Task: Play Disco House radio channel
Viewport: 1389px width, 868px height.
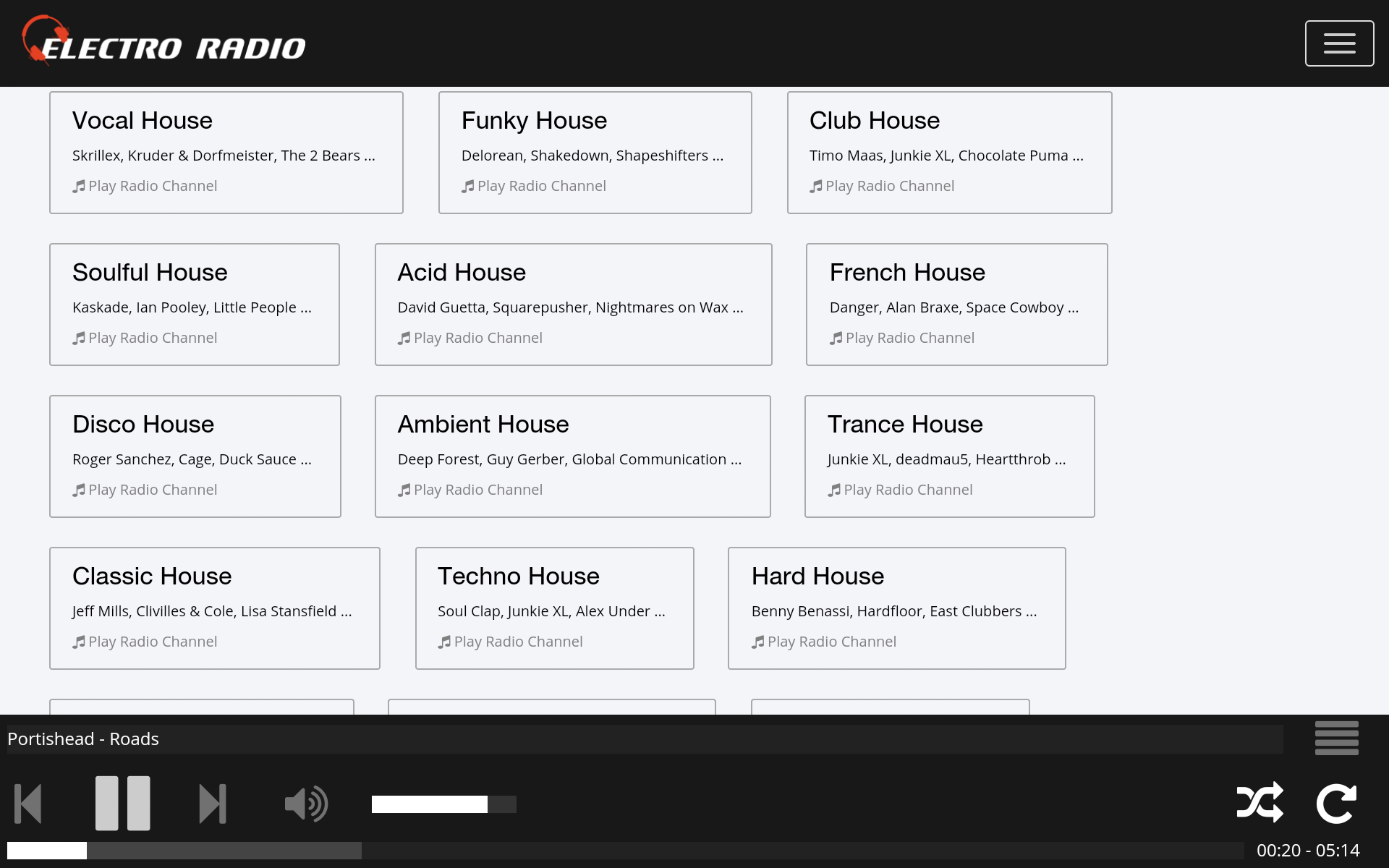Action: [145, 490]
